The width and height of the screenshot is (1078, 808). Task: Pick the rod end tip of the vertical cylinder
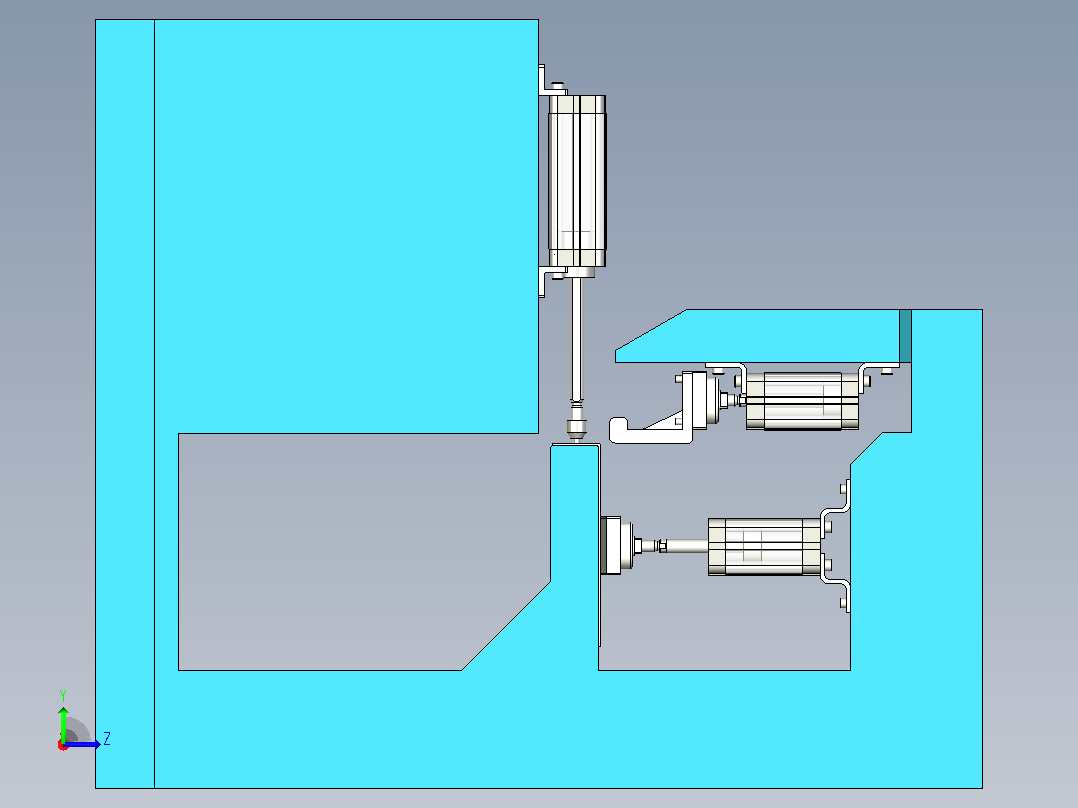[x=576, y=429]
